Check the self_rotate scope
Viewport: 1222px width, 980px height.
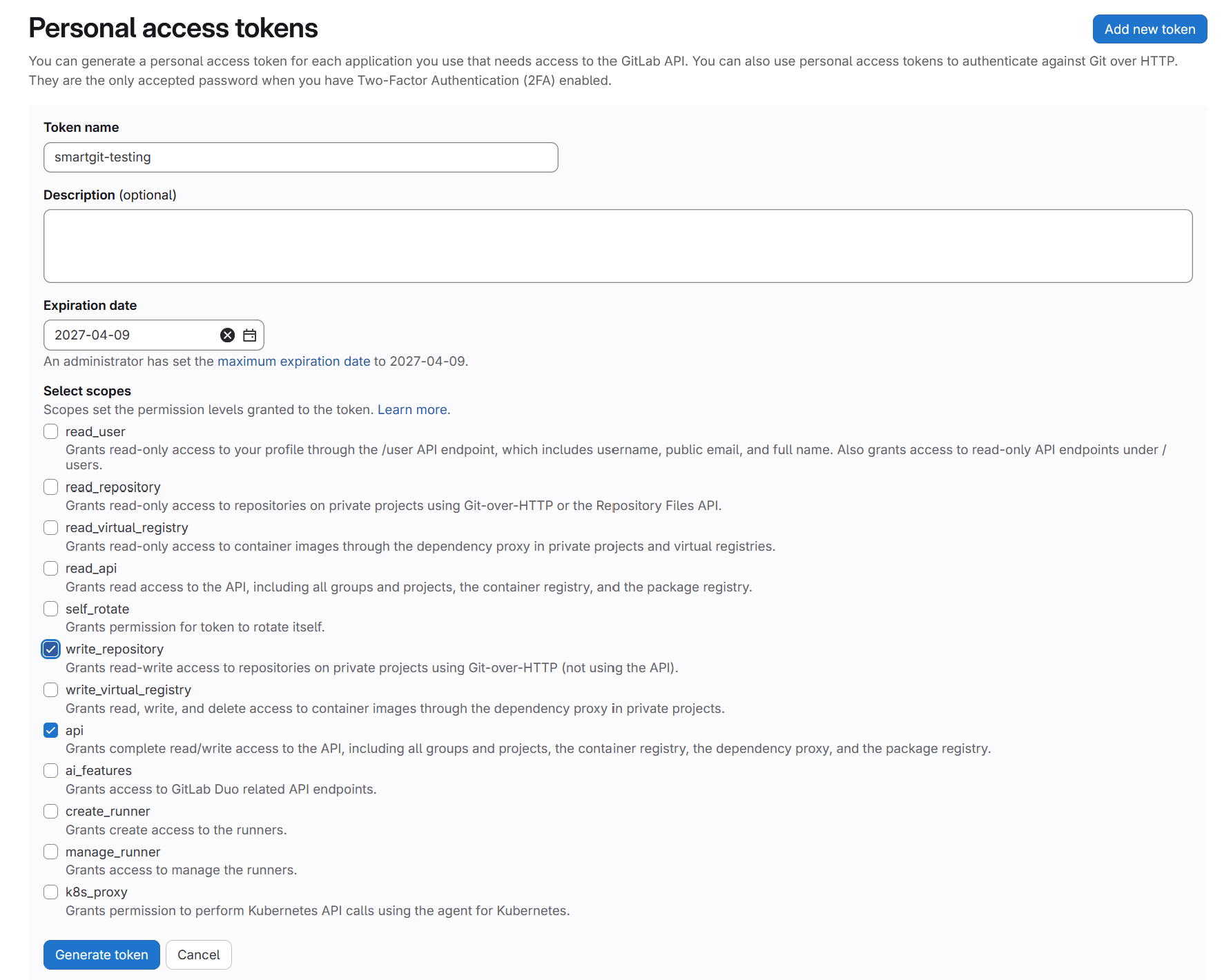[x=50, y=609]
